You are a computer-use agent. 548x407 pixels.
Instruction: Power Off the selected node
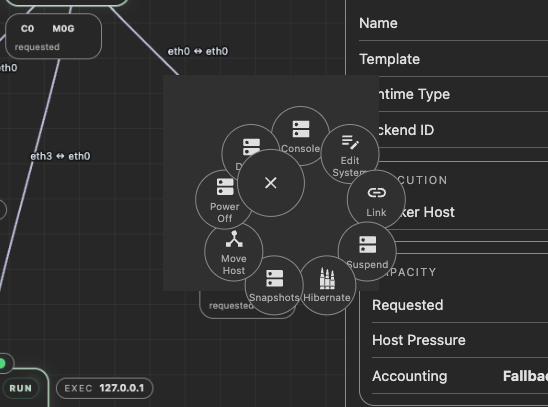(x=224, y=200)
